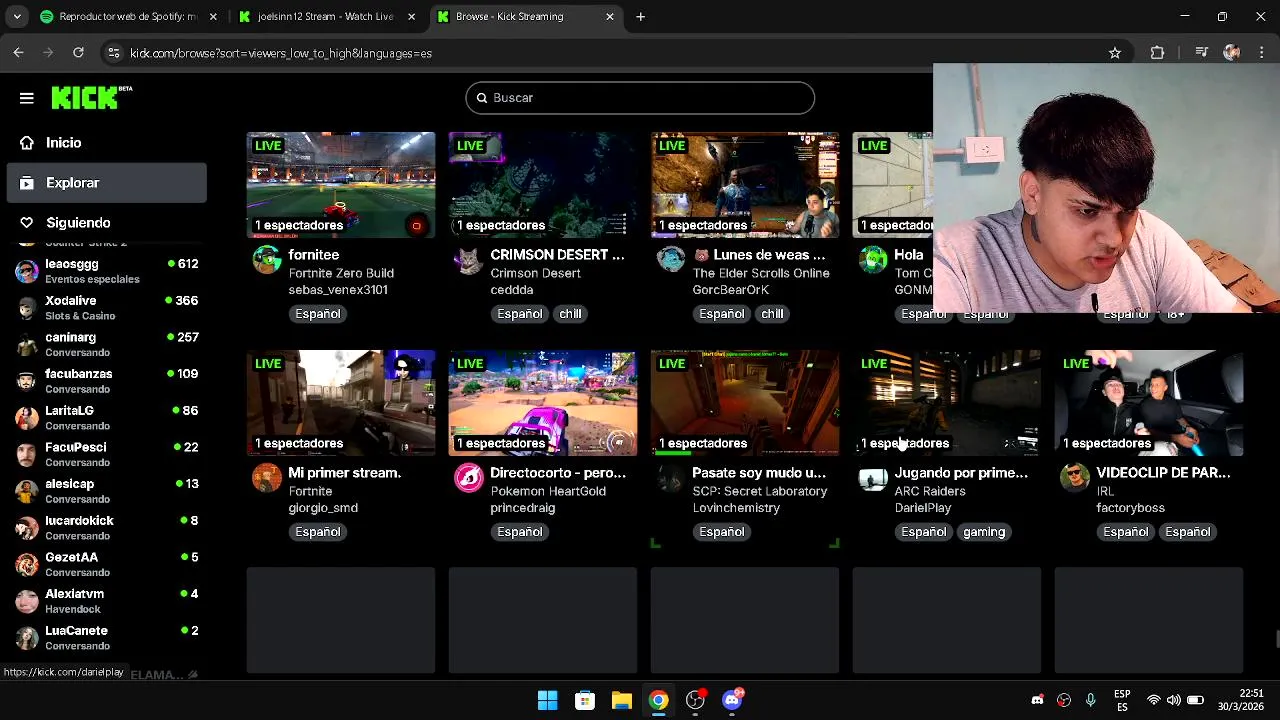Click gaming tag under ARC Raiders stream
This screenshot has height=720, width=1280.
984,532
